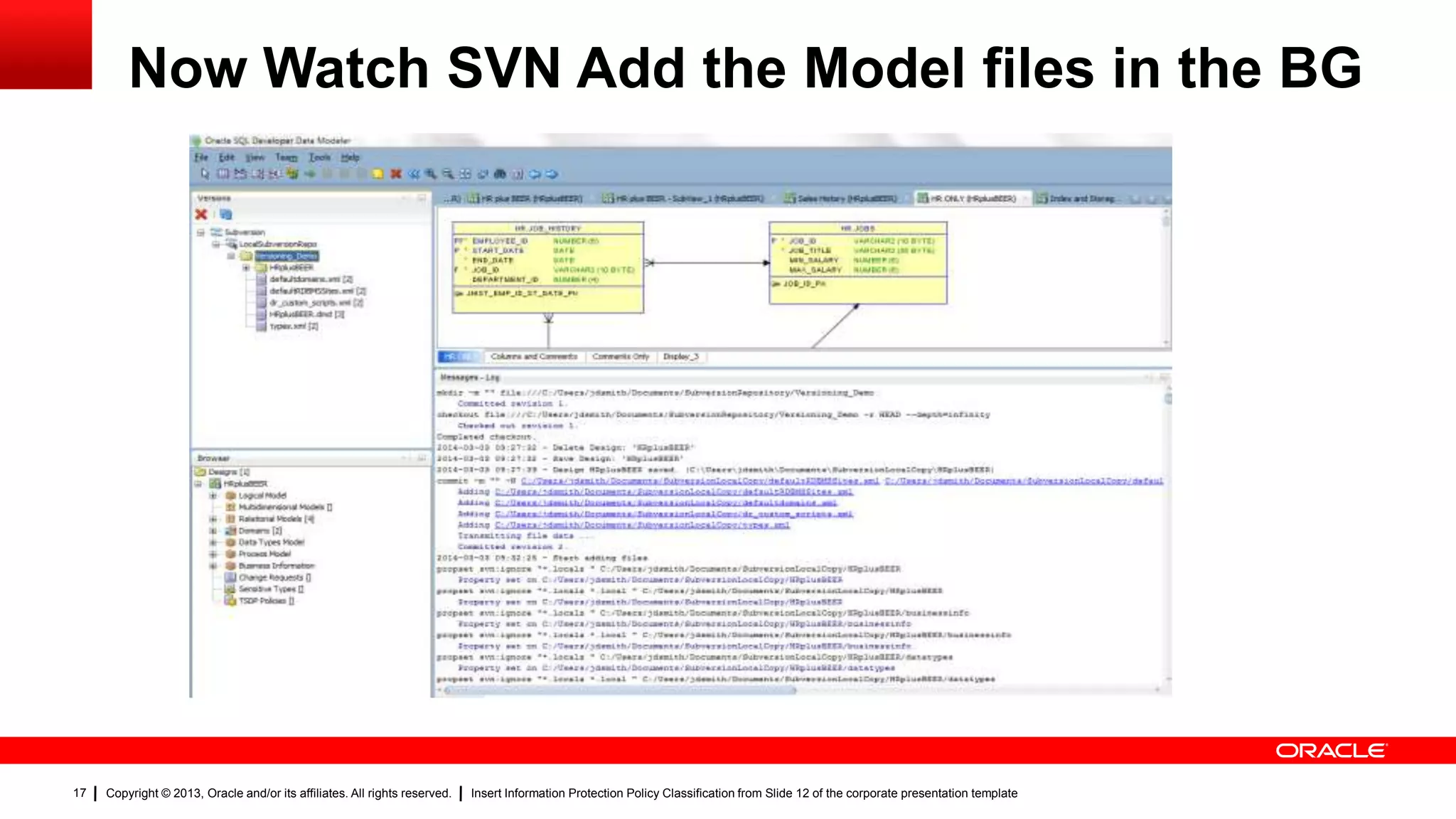Click the New Table toolbar icon
Image resolution: width=1456 pixels, height=819 pixels.
pos(223,173)
